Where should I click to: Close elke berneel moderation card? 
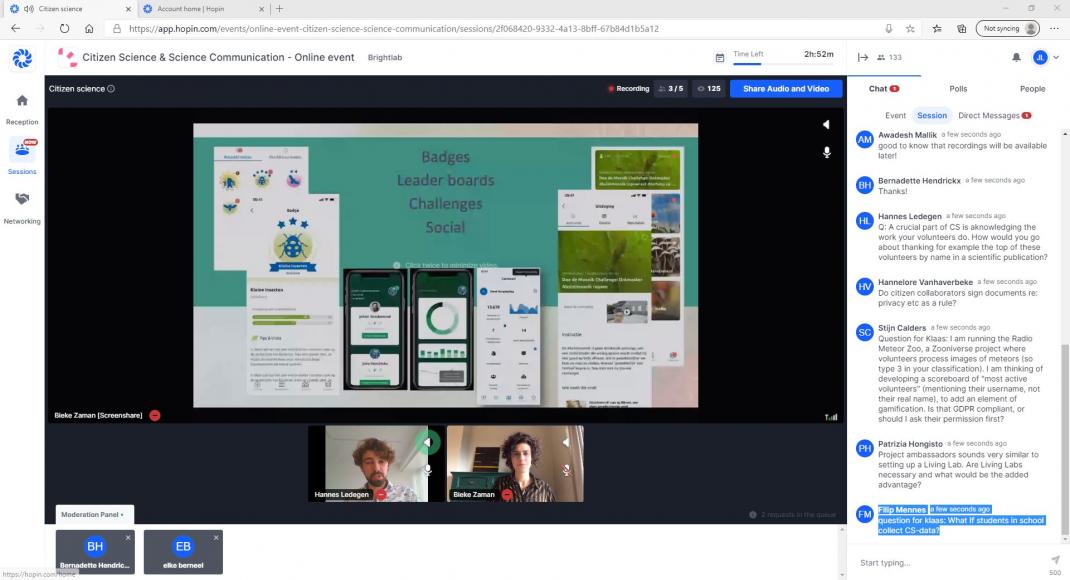pos(216,538)
